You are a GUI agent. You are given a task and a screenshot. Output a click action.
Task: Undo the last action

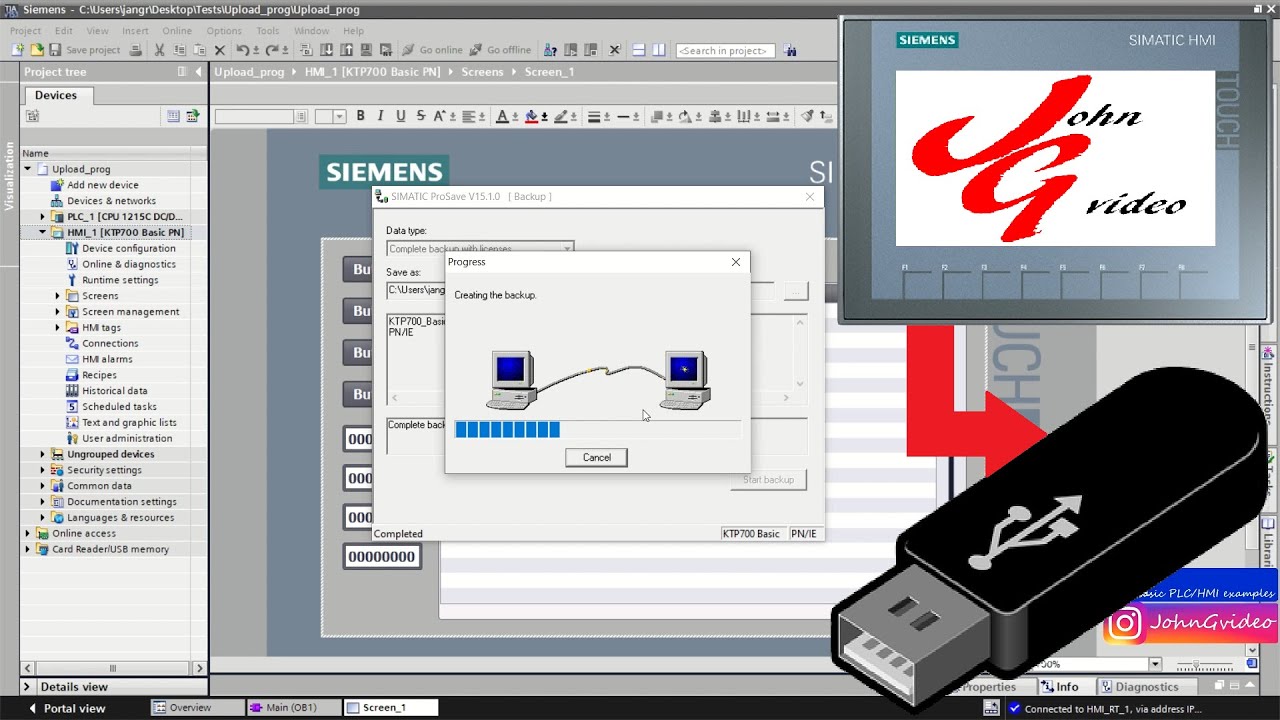coord(242,50)
